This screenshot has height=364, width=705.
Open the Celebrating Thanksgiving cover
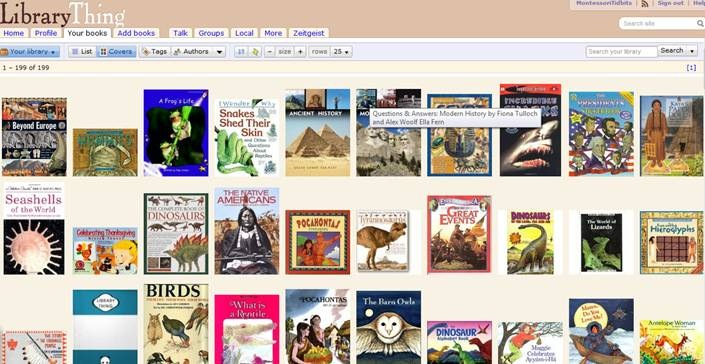pyautogui.click(x=105, y=251)
